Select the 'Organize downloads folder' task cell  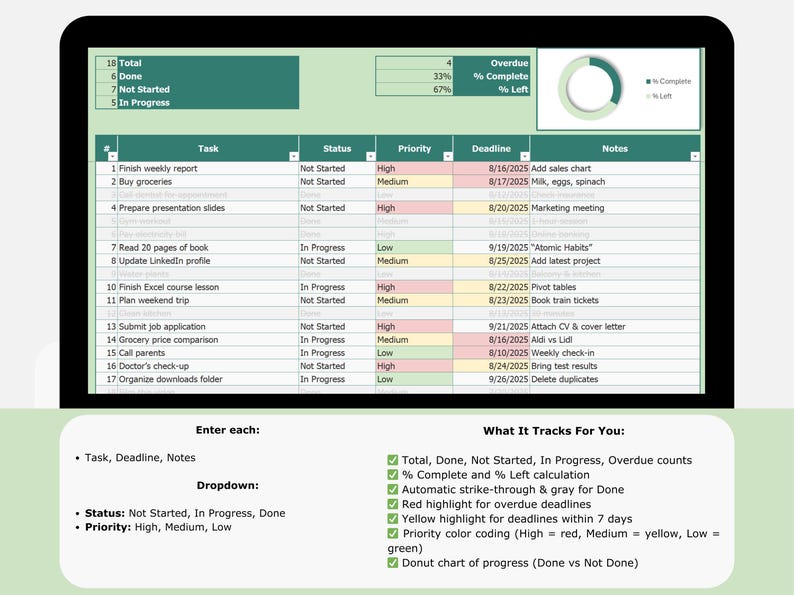pyautogui.click(x=208, y=379)
